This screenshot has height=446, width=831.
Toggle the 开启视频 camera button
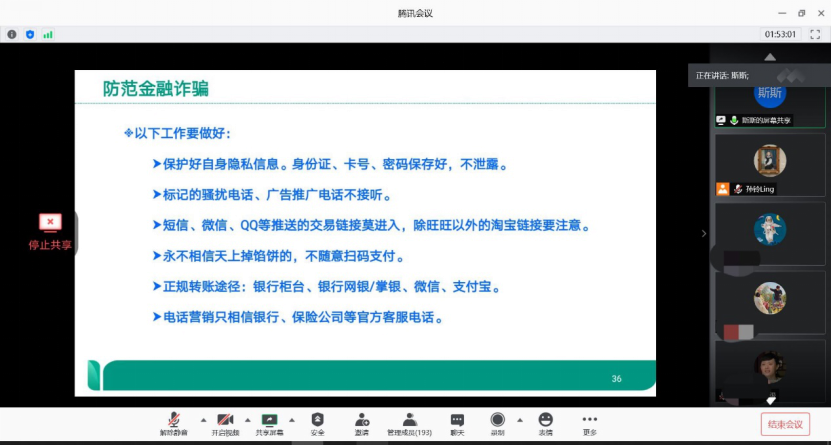click(225, 420)
